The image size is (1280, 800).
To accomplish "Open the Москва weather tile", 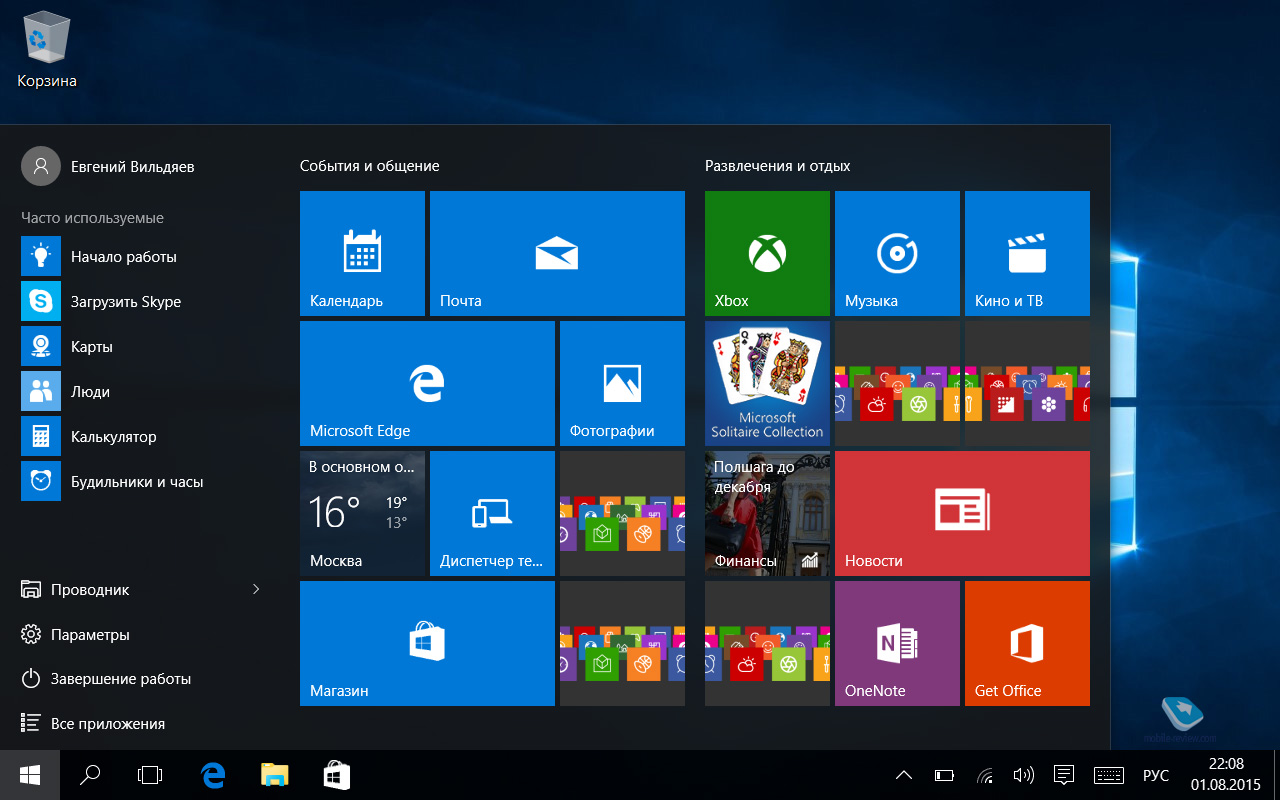I will point(362,513).
